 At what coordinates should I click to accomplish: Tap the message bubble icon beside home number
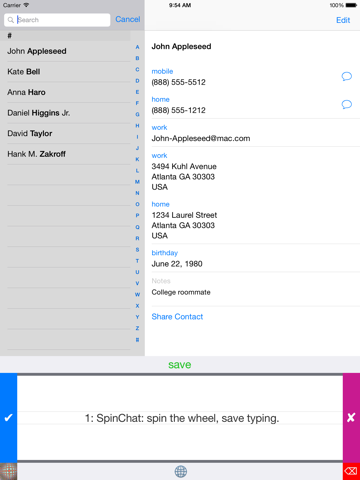[346, 104]
